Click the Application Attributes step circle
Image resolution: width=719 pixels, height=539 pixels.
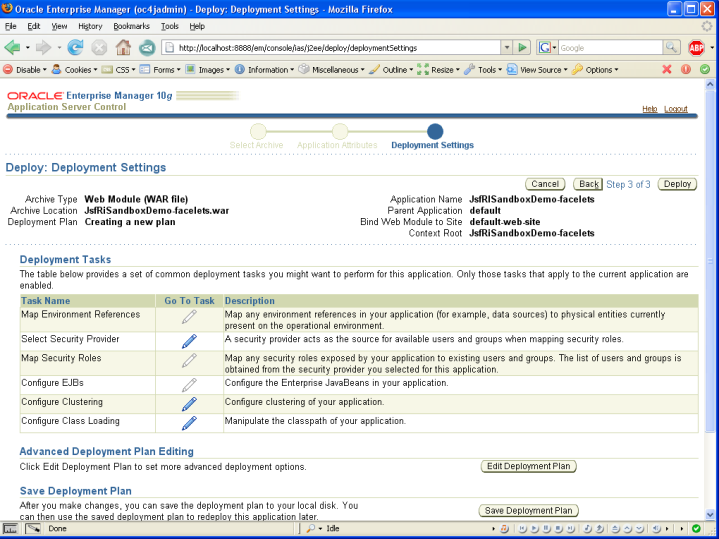pyautogui.click(x=340, y=131)
